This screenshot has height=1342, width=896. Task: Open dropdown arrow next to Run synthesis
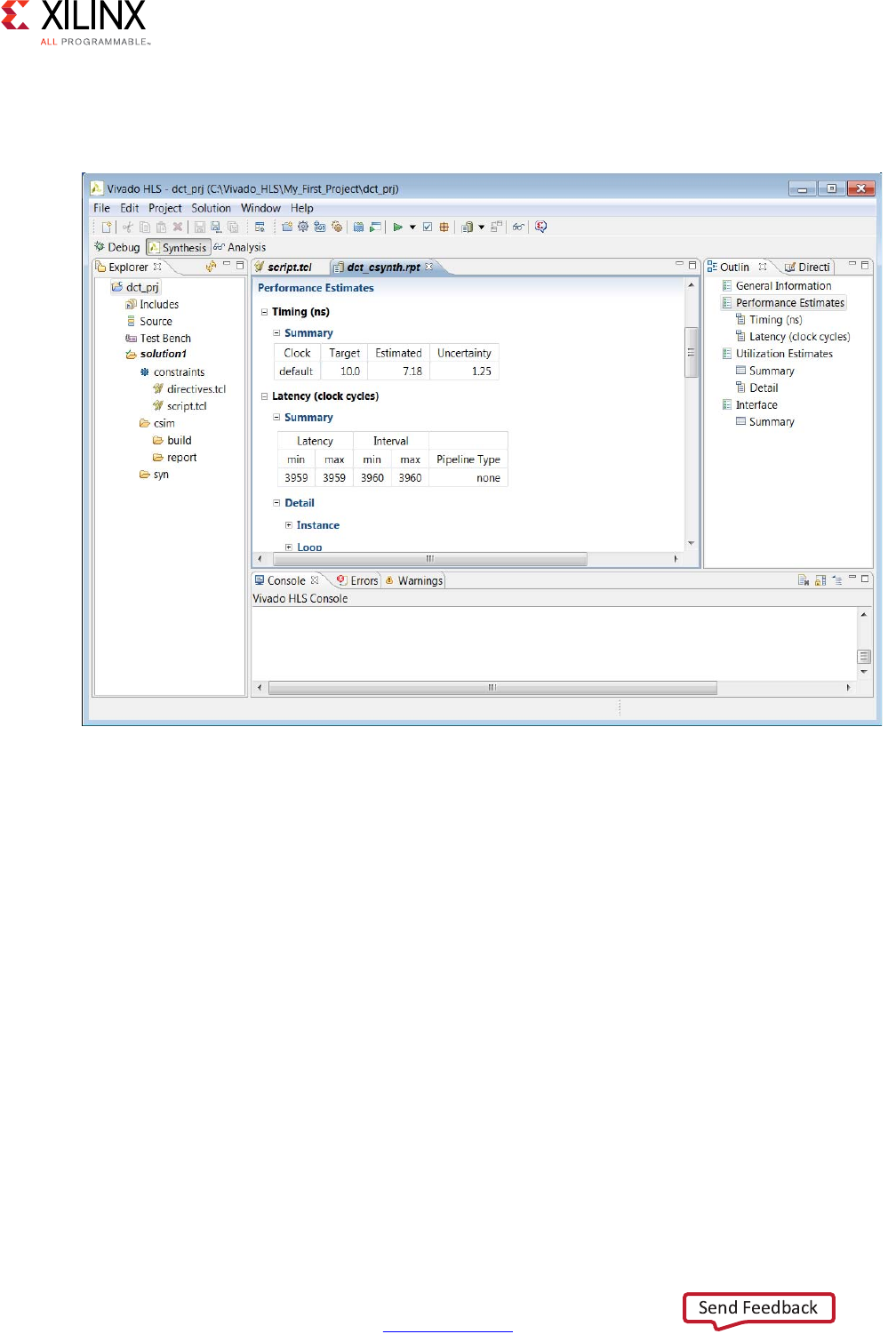[412, 227]
